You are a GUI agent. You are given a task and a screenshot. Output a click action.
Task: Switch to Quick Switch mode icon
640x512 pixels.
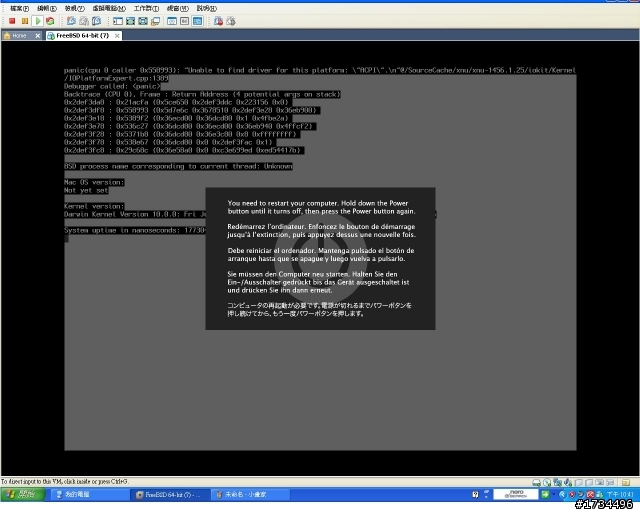tap(130, 21)
